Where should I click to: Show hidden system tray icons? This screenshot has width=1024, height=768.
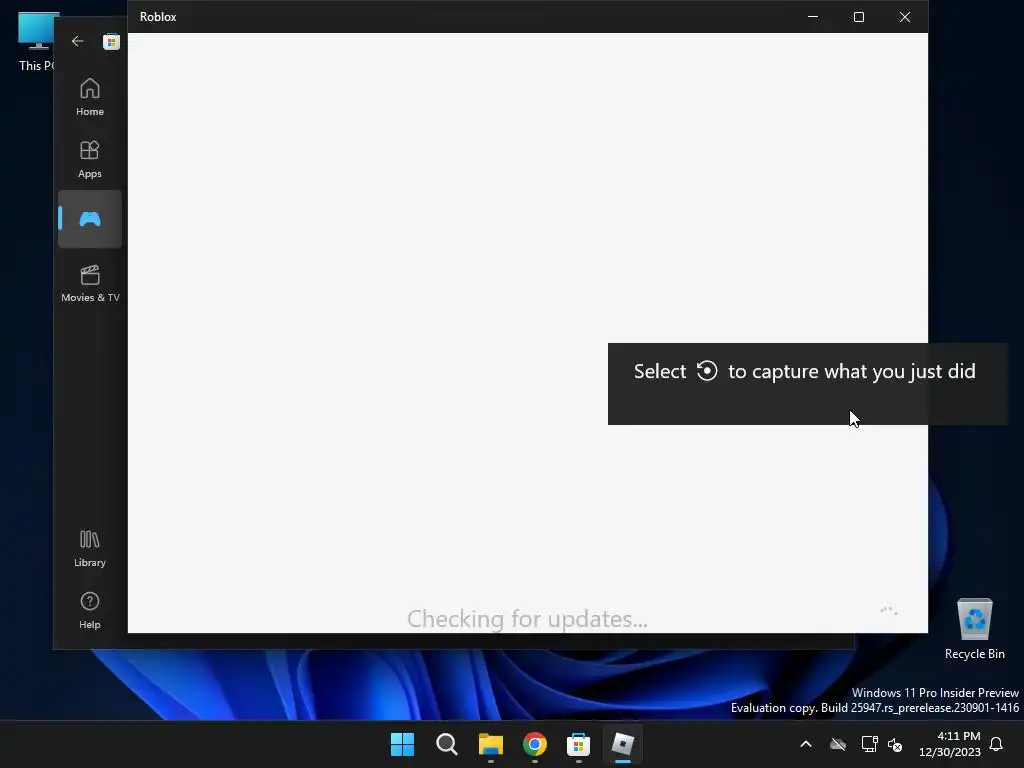click(x=806, y=744)
